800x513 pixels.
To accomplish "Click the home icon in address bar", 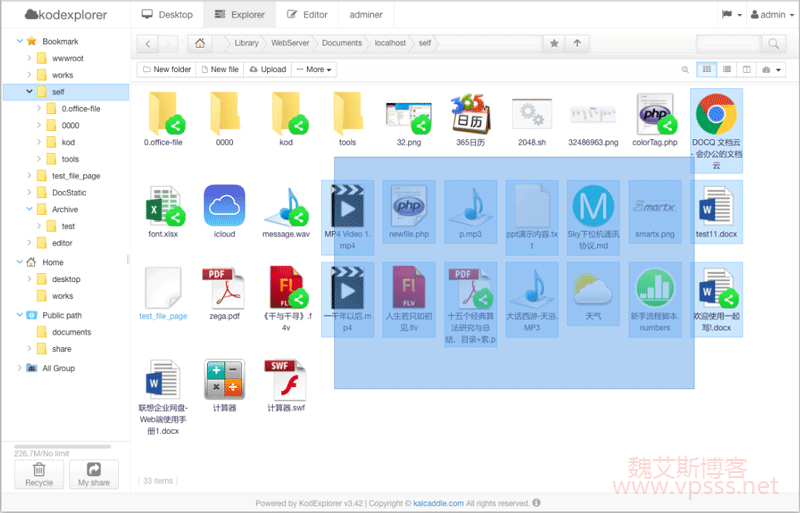I will 201,43.
